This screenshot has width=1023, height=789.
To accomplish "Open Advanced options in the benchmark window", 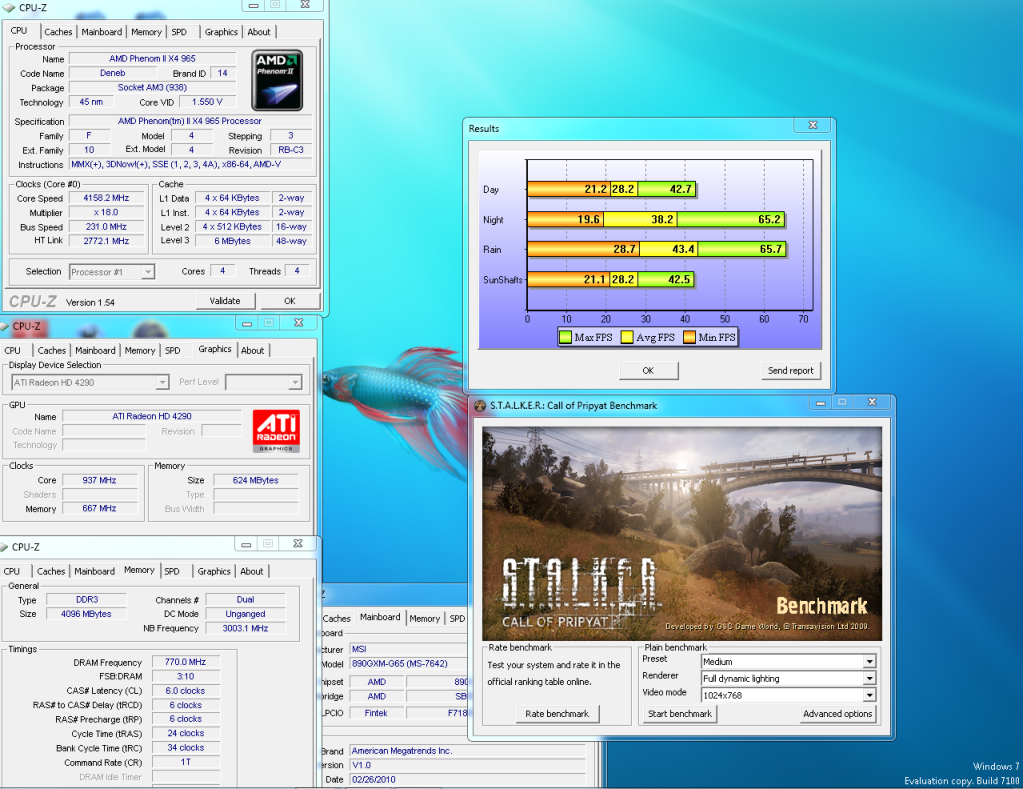I will 837,714.
